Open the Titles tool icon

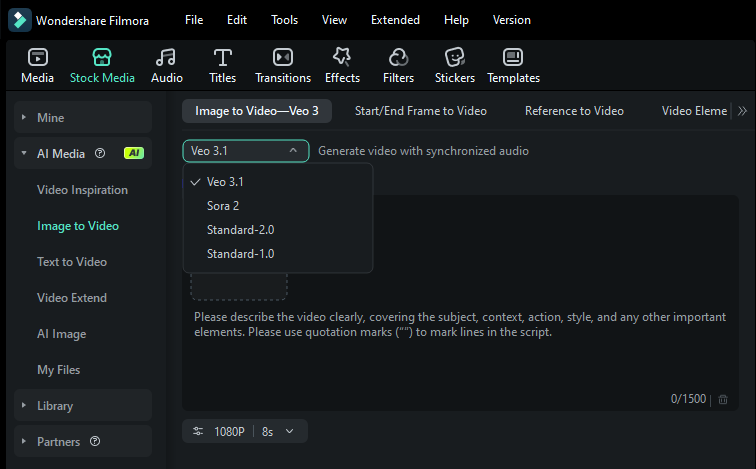pos(223,57)
